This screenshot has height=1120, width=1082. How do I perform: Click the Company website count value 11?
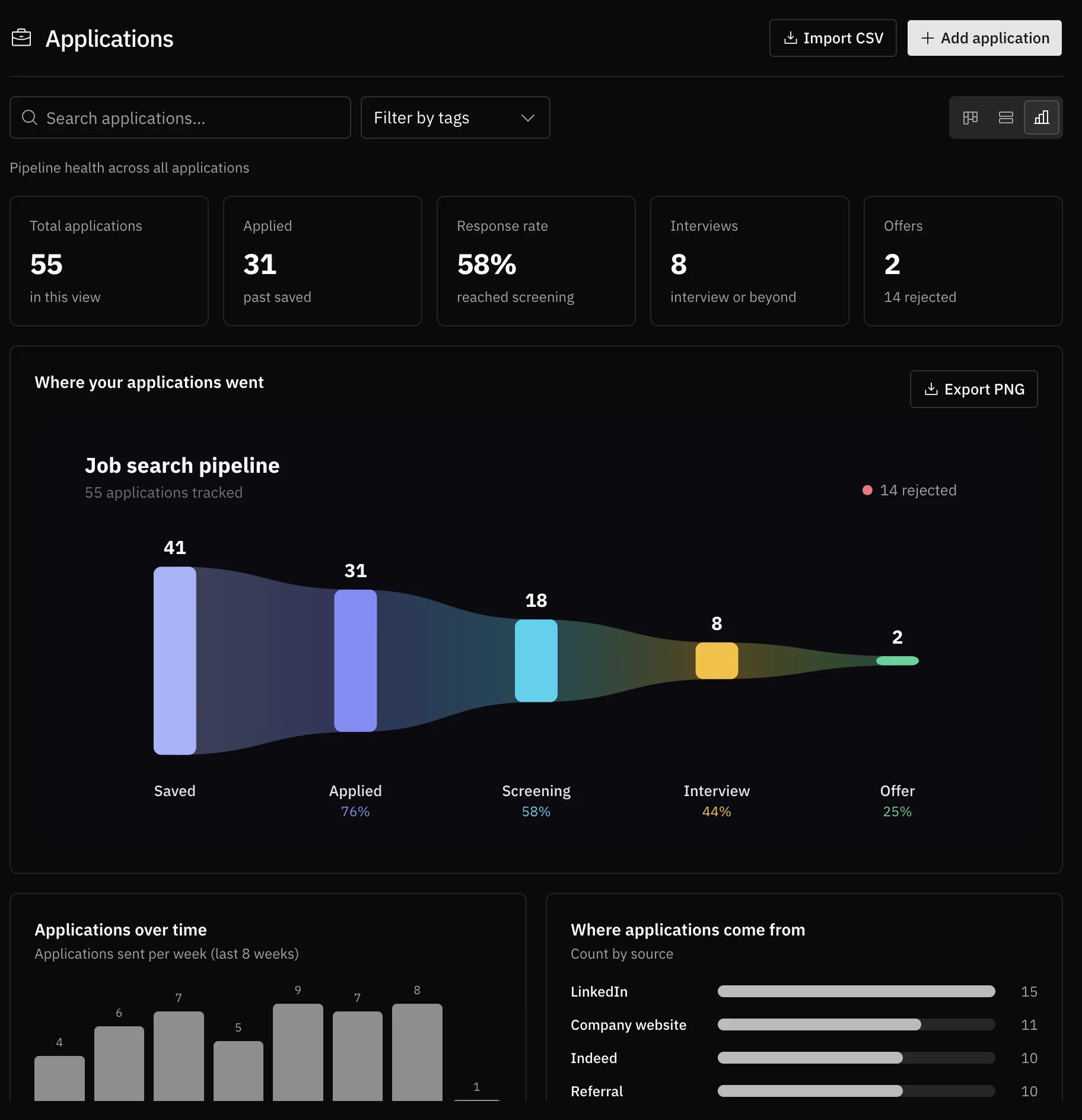[1029, 1025]
